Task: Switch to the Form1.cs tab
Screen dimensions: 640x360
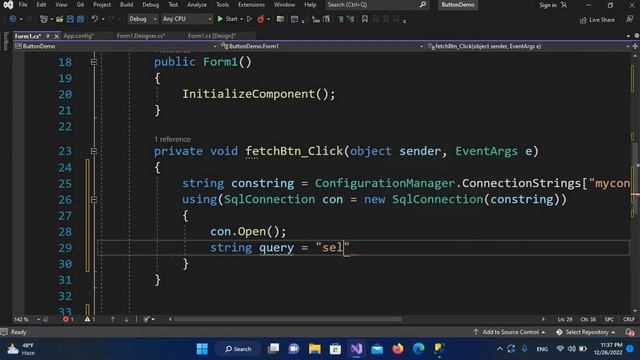Action: coord(28,36)
